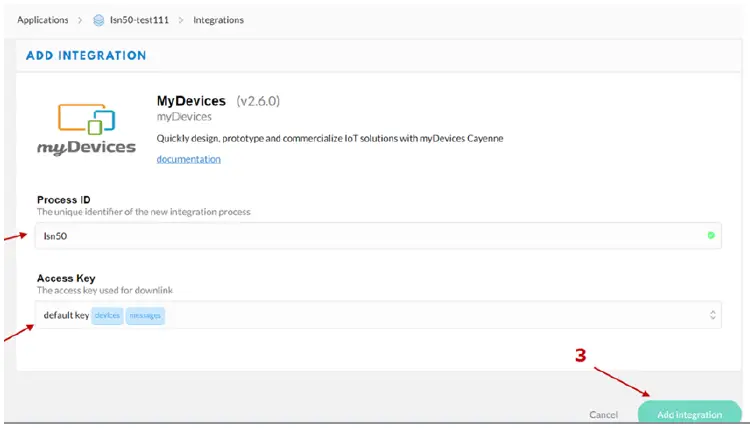Click the first breadcrumb chevron after Applications
This screenshot has height=433, width=750.
(79, 20)
